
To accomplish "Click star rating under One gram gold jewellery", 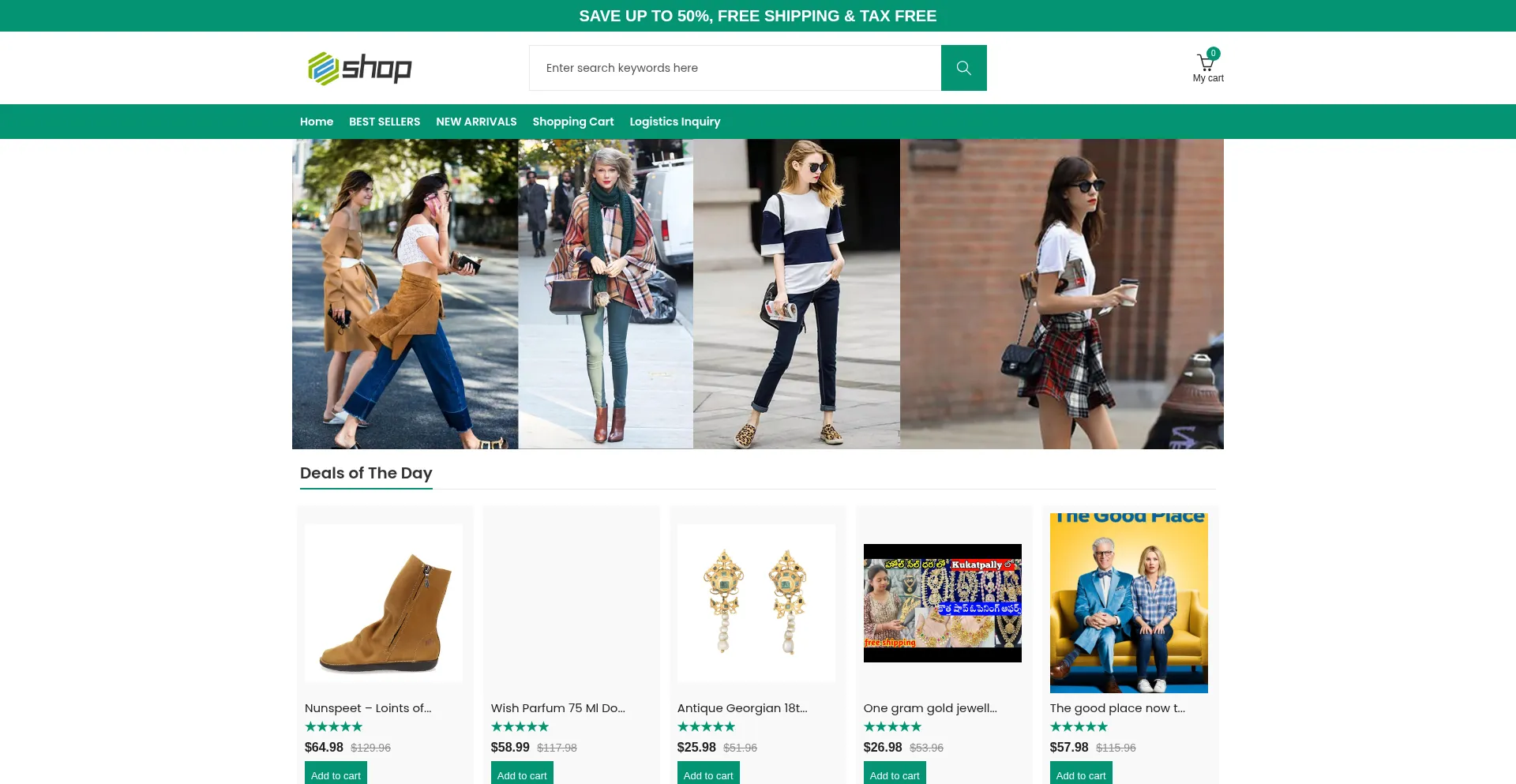I will [892, 726].
